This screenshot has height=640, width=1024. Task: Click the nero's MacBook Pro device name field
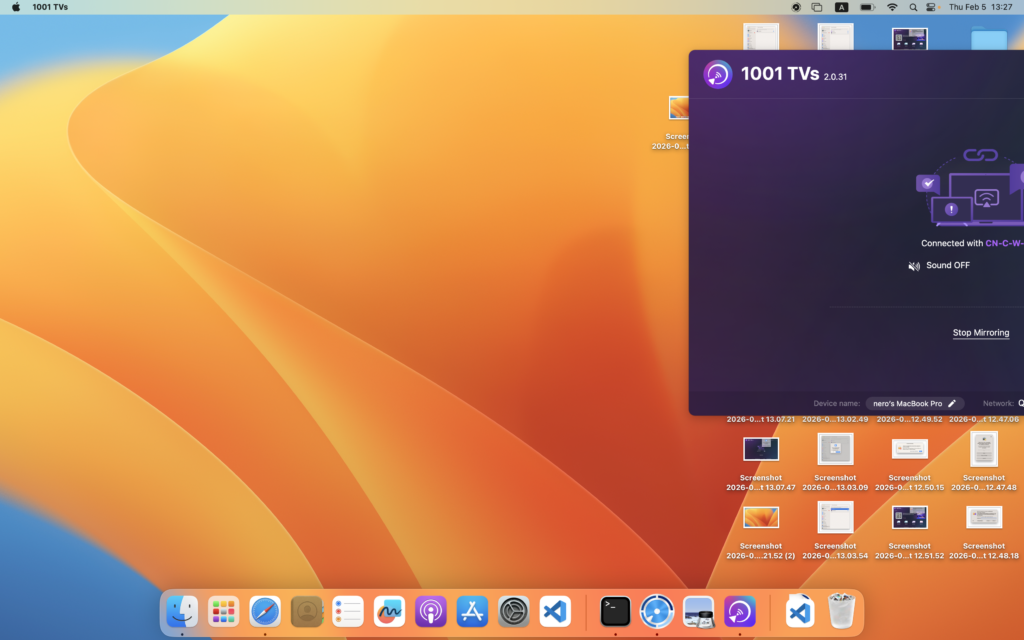pos(907,403)
